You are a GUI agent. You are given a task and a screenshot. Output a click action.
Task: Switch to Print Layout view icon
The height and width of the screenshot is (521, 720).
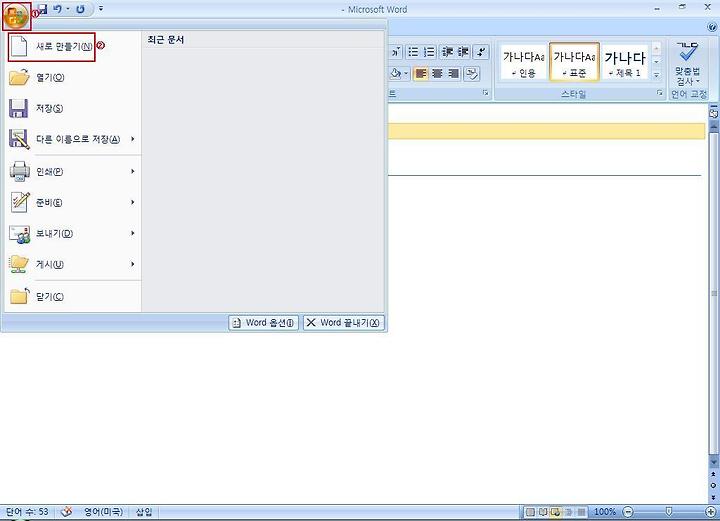(x=530, y=512)
